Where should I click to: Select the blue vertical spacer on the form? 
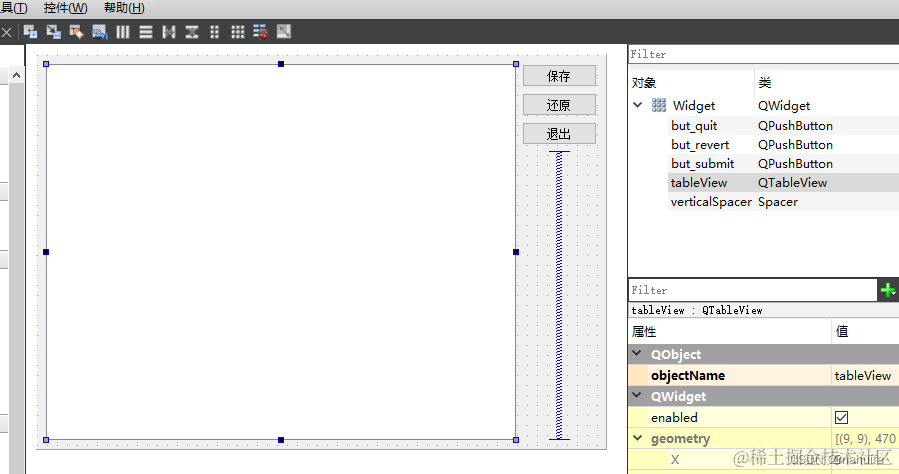point(559,295)
